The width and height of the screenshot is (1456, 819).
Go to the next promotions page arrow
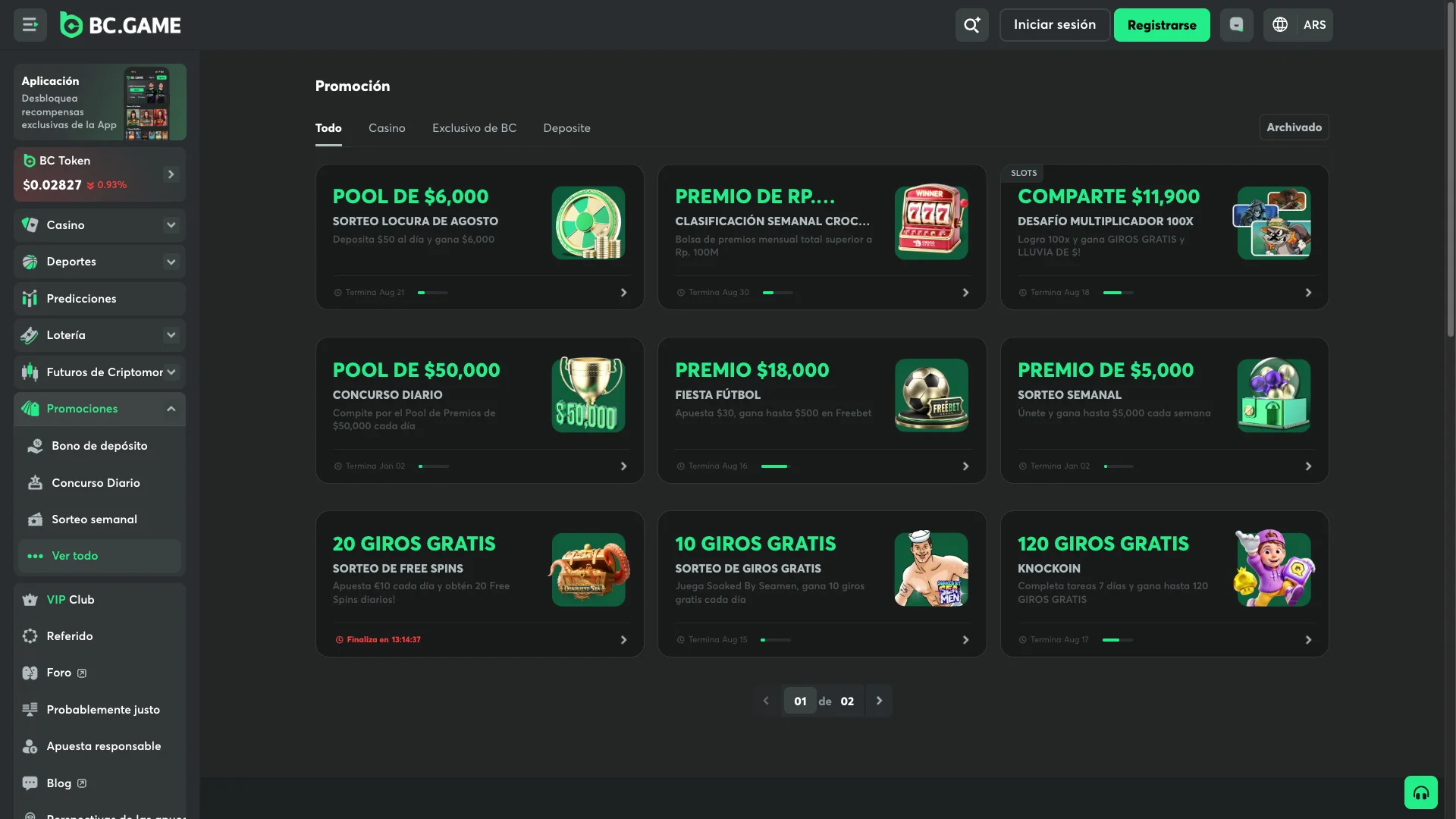(879, 701)
